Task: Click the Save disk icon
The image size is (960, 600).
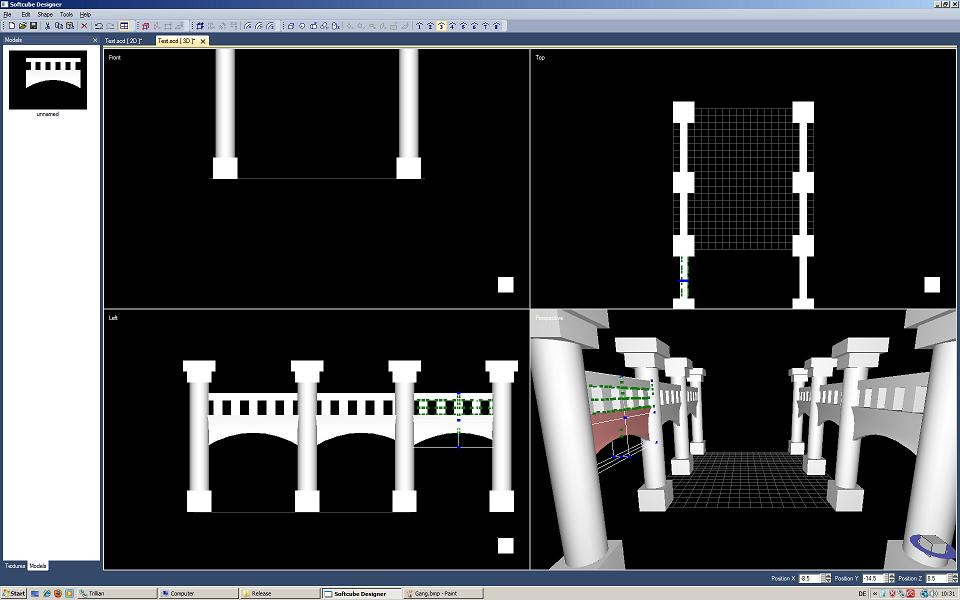Action: point(33,25)
